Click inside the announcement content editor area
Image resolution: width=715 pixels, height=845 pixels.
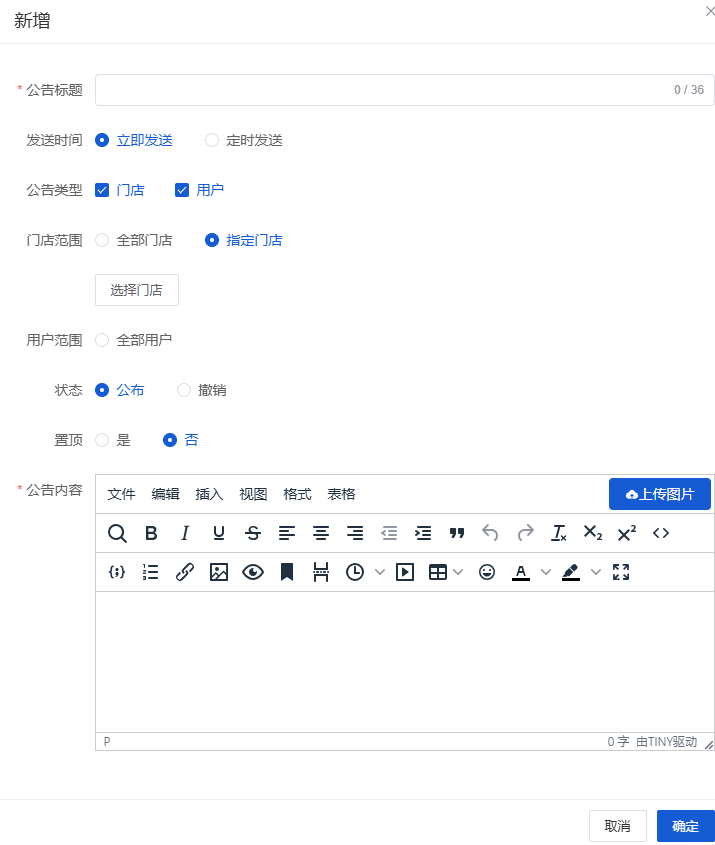(405, 662)
